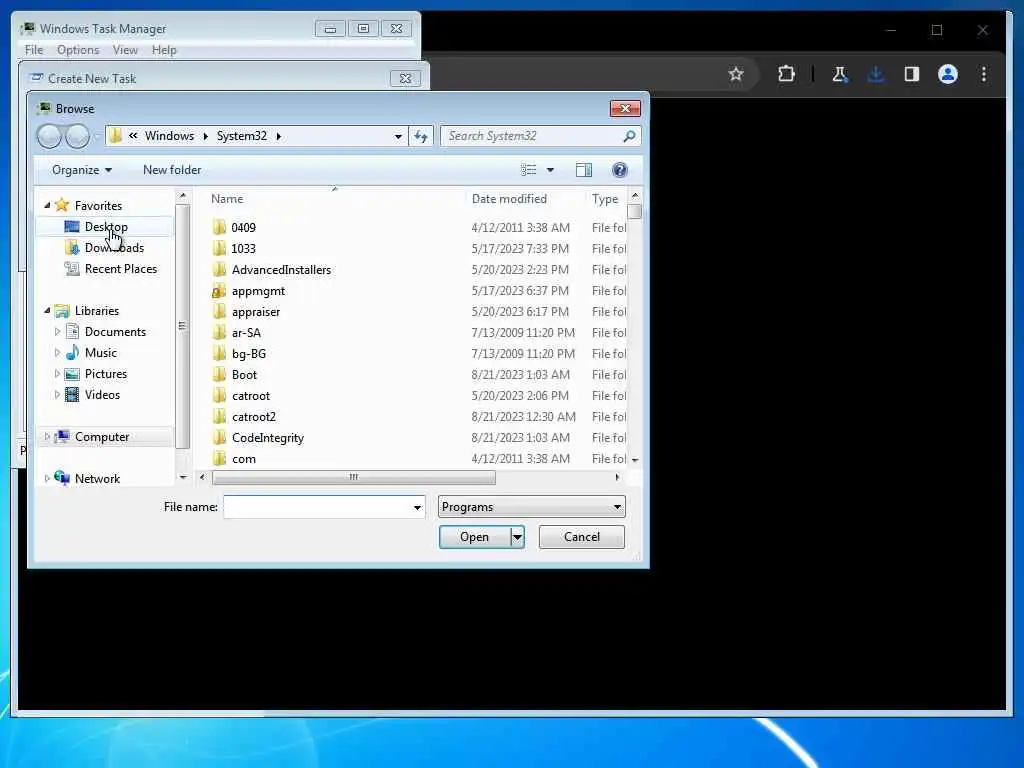Expand the arrow after System32 in path
Viewport: 1024px width, 768px height.
pyautogui.click(x=279, y=136)
